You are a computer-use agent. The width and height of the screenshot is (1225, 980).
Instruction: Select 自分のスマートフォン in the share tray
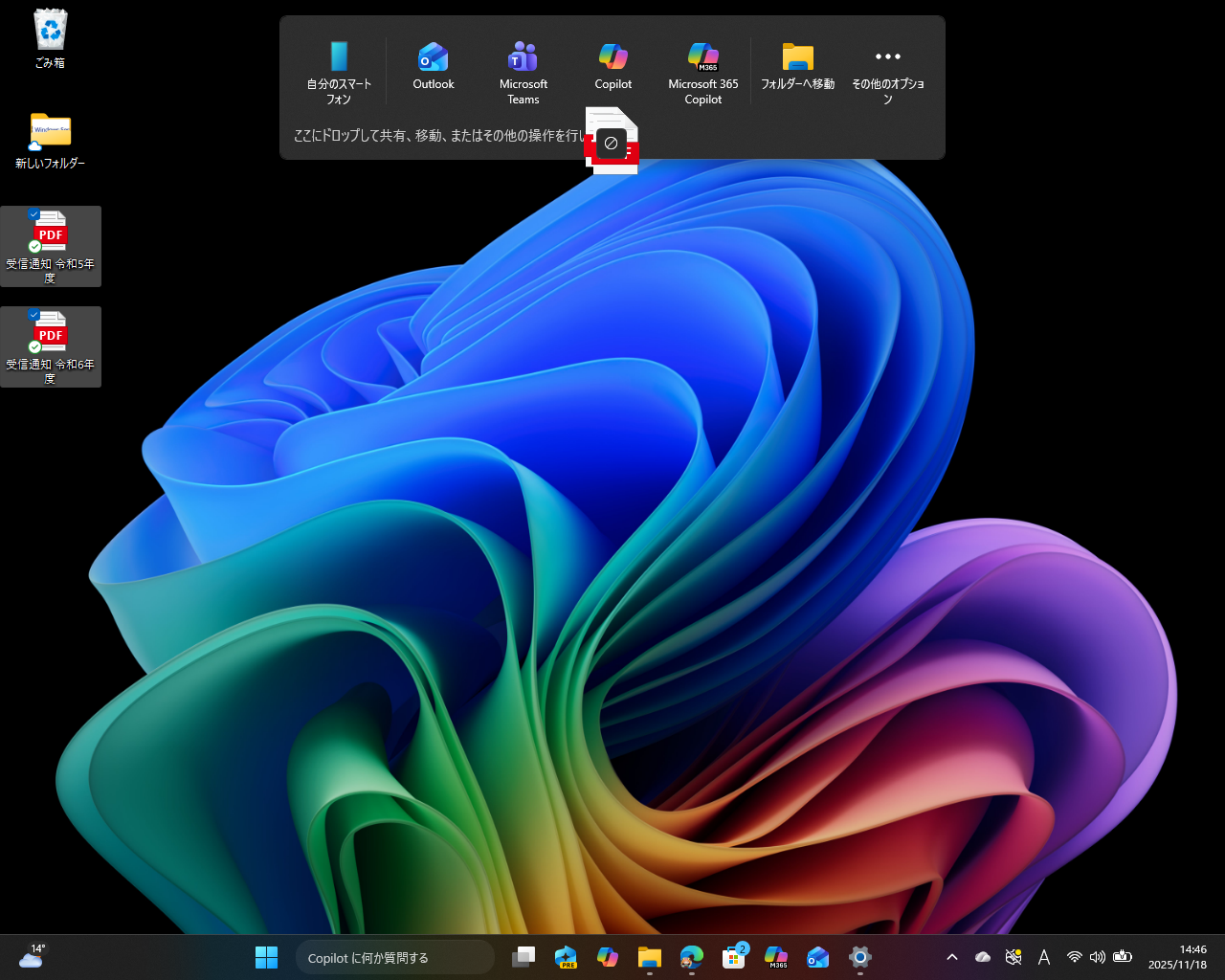coord(339,72)
